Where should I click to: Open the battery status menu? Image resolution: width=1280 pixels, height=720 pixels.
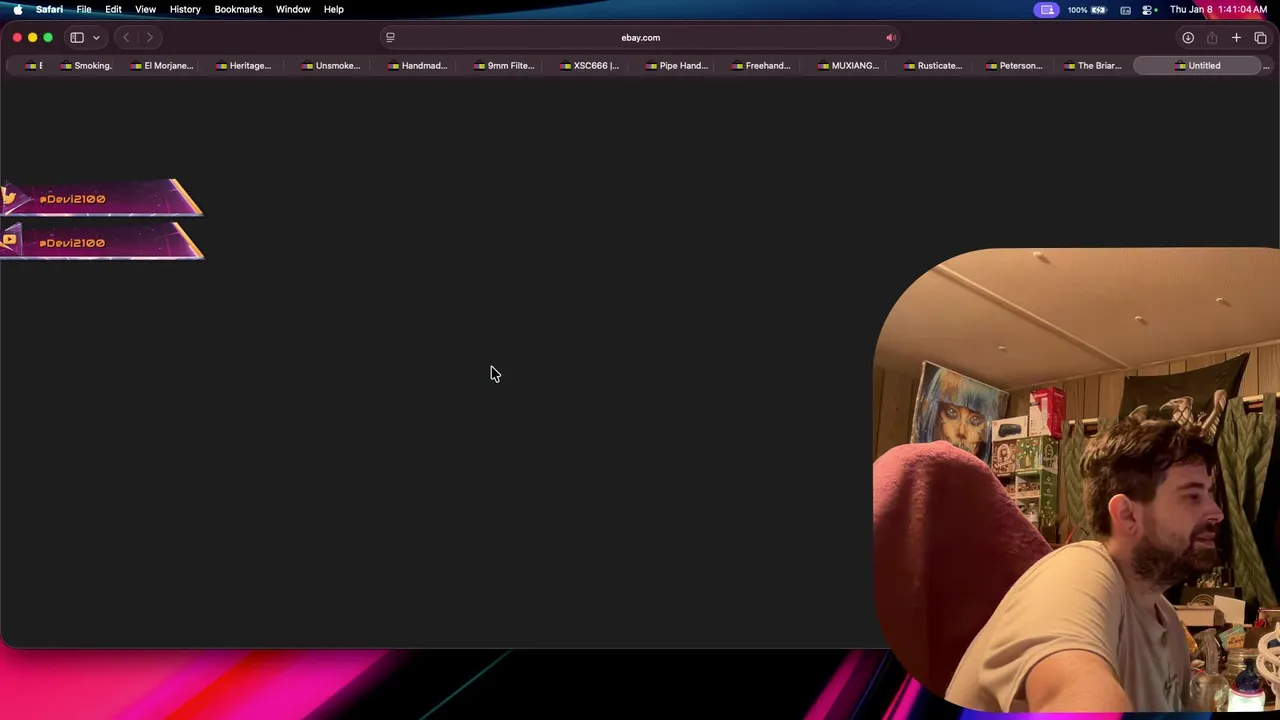pyautogui.click(x=1087, y=9)
